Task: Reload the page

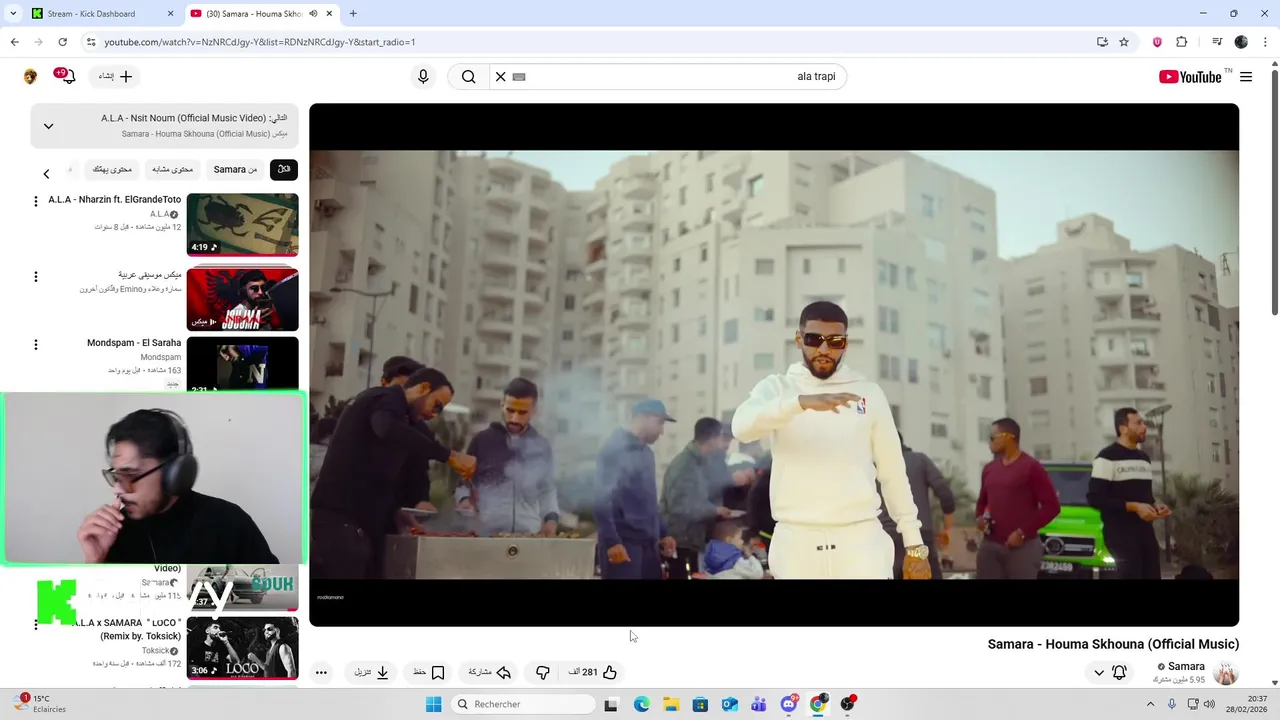Action: pos(62,42)
